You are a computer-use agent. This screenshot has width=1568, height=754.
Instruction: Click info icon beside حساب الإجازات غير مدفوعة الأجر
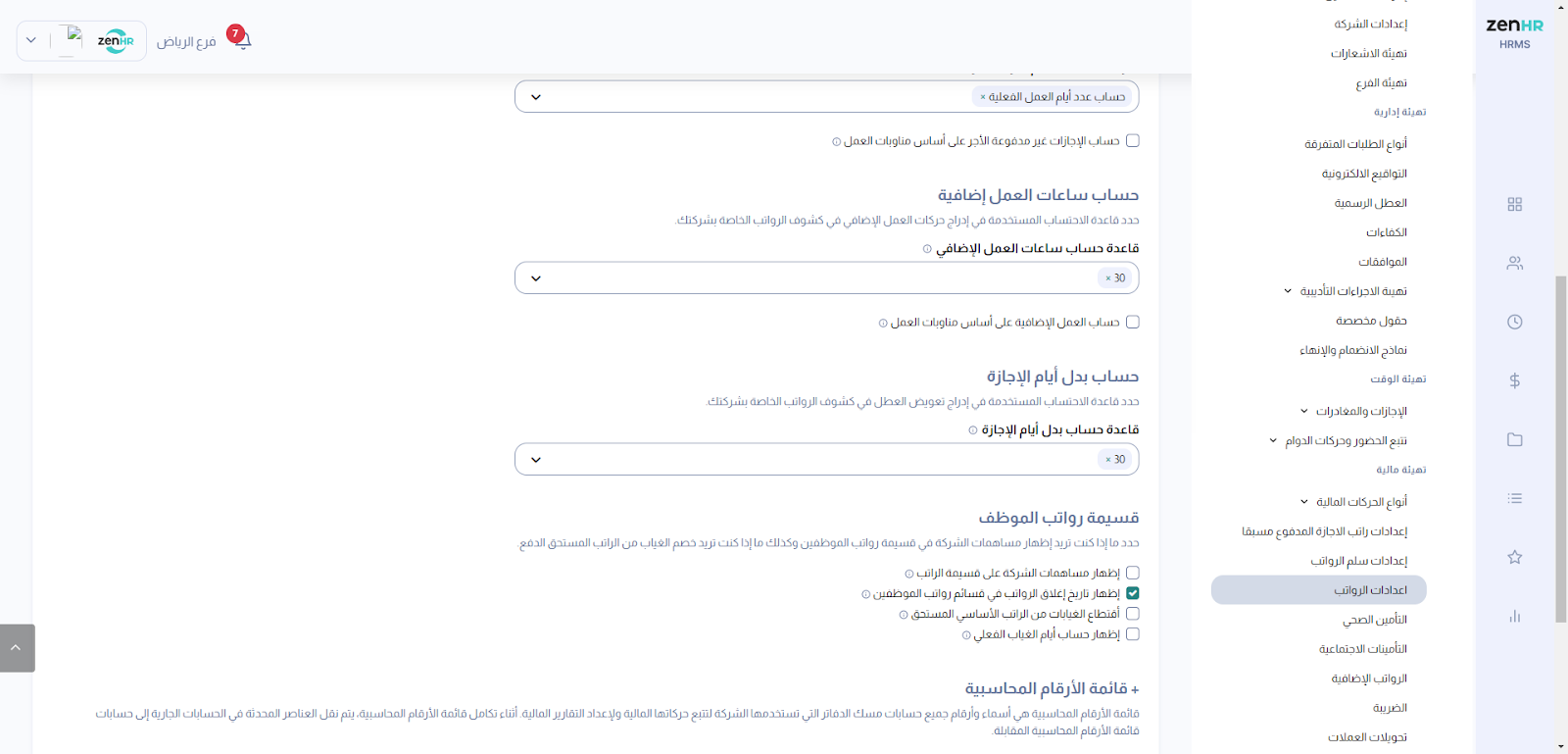836,141
